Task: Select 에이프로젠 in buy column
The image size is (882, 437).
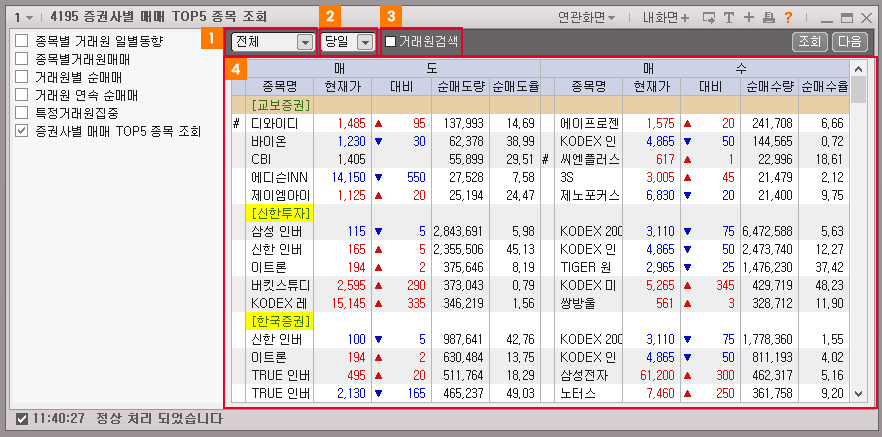Action: pyautogui.click(x=589, y=123)
